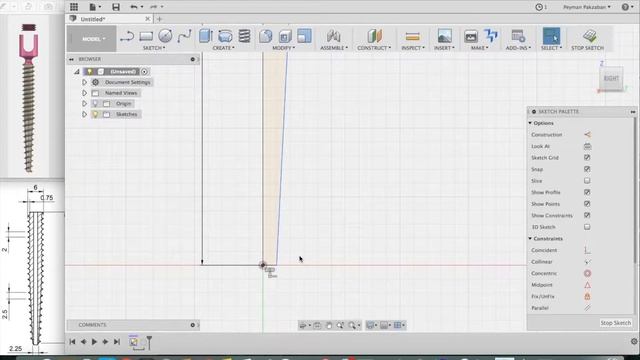Select the Circle sketch tool
Screen dimensions: 640x360
[x=165, y=36]
